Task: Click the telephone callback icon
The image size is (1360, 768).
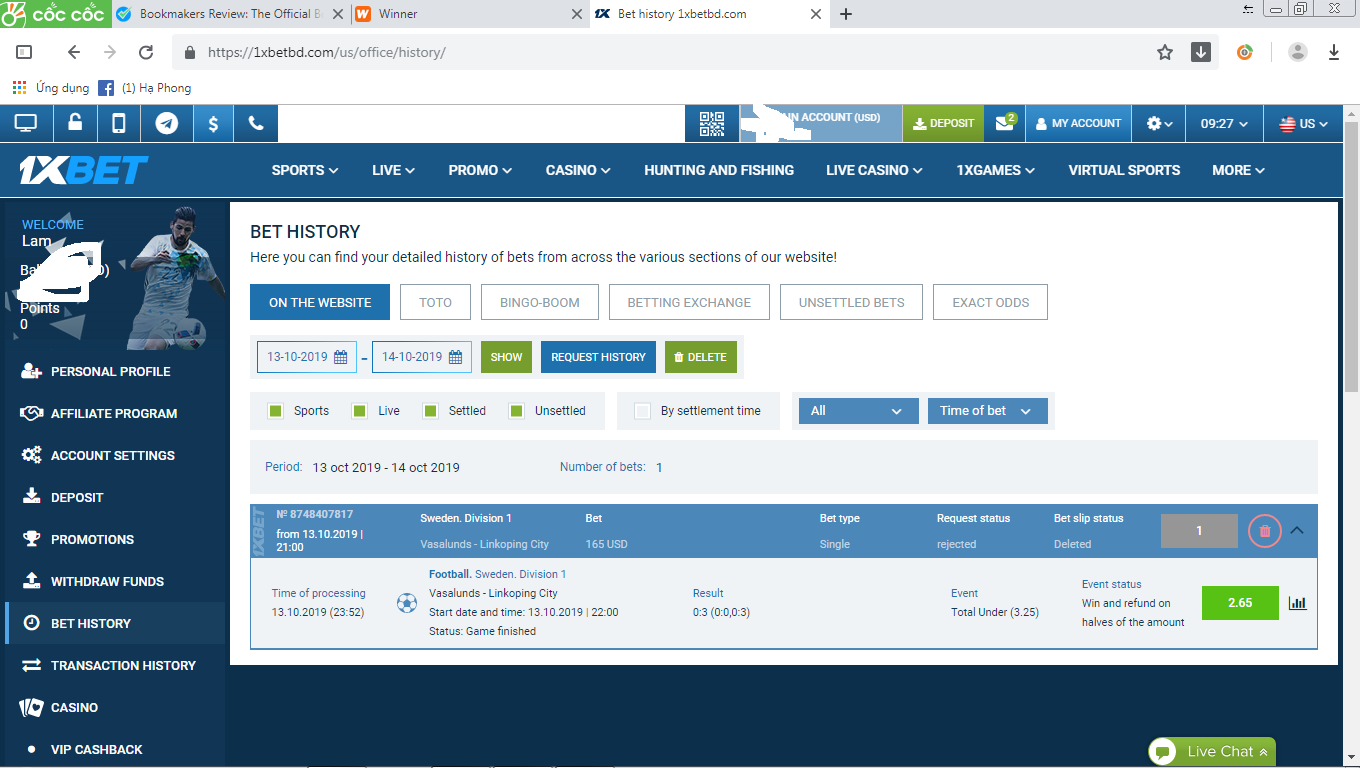Action: [x=256, y=123]
